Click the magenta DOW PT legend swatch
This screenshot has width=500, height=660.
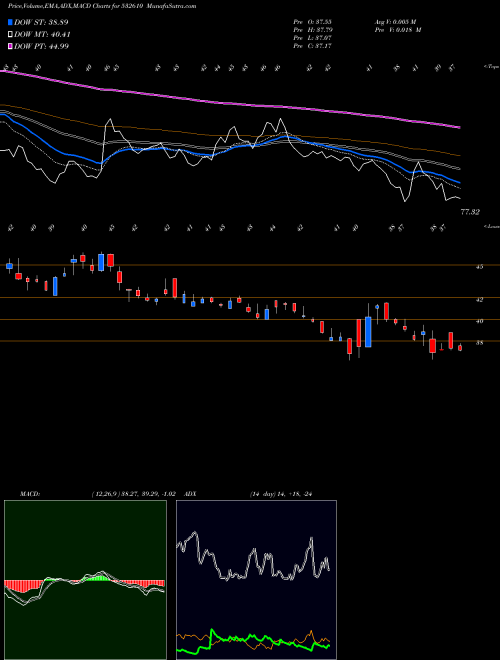(x=10, y=46)
